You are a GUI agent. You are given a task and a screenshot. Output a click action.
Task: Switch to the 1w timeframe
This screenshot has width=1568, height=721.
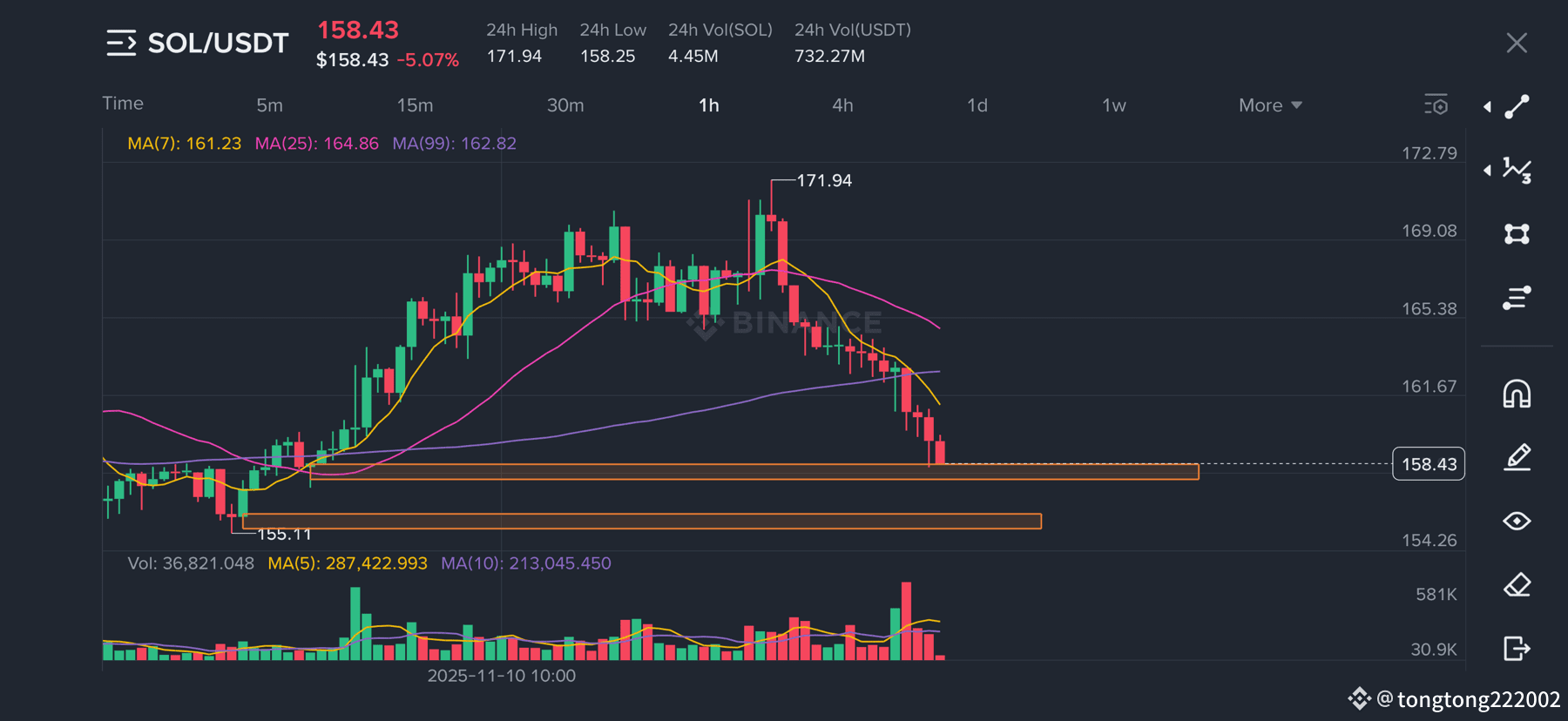pyautogui.click(x=1114, y=105)
